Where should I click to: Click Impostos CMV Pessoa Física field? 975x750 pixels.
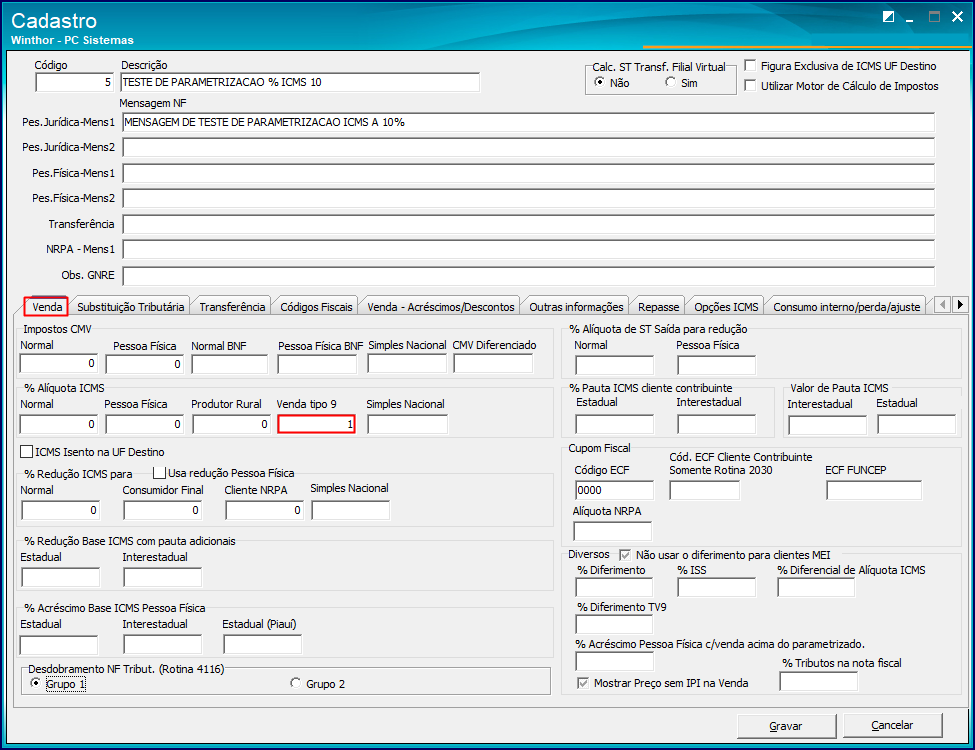pos(145,364)
